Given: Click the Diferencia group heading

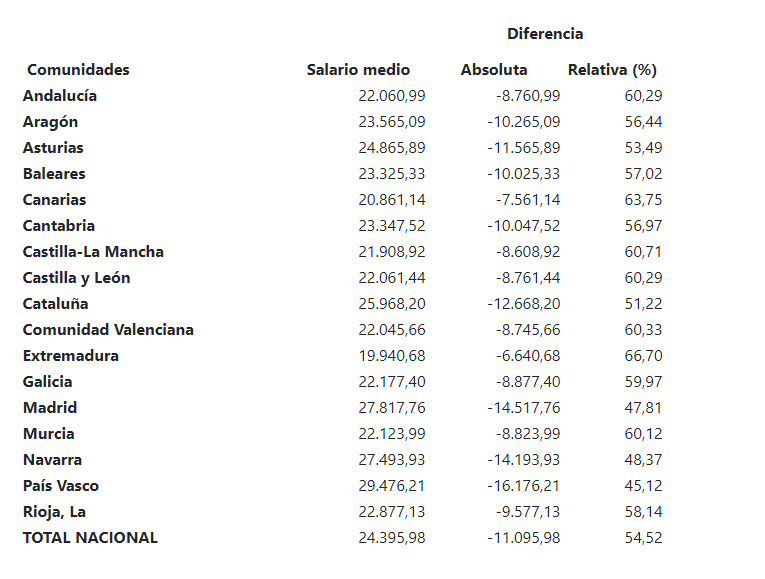Looking at the screenshot, I should [x=545, y=34].
